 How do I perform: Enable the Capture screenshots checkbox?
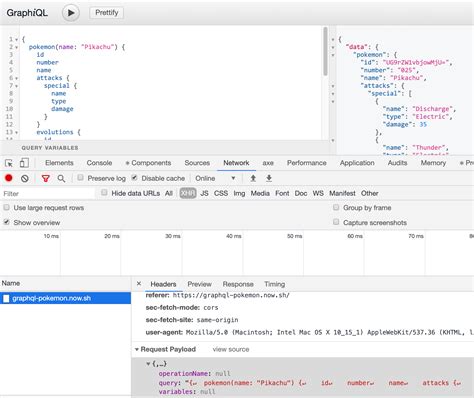tap(336, 222)
